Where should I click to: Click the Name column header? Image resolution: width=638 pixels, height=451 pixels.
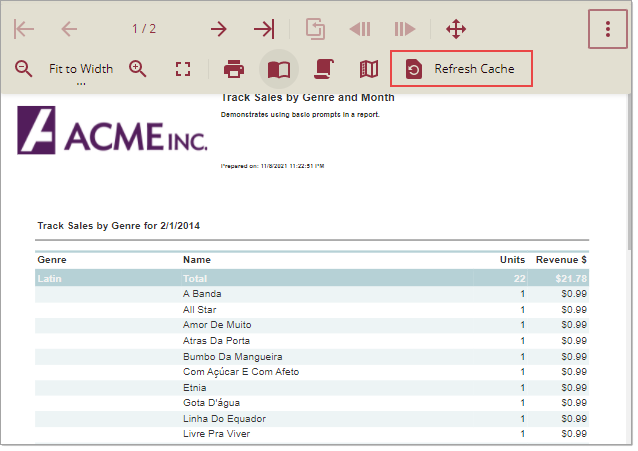[x=197, y=260]
